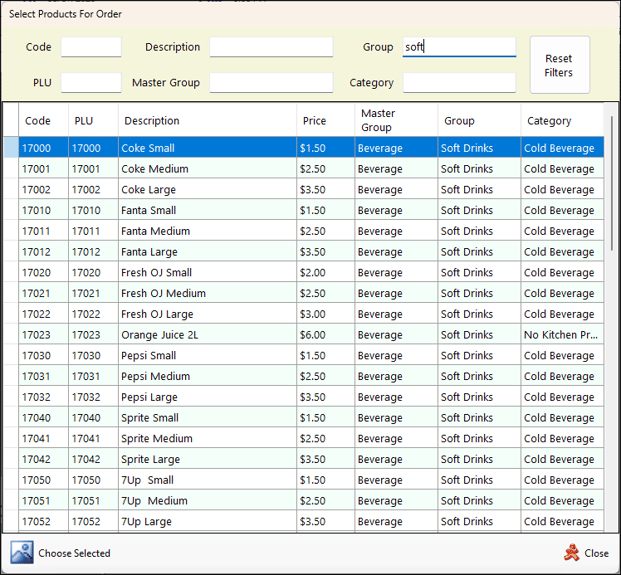Focus the PLU filter field
The height and width of the screenshot is (575, 621).
[91, 83]
